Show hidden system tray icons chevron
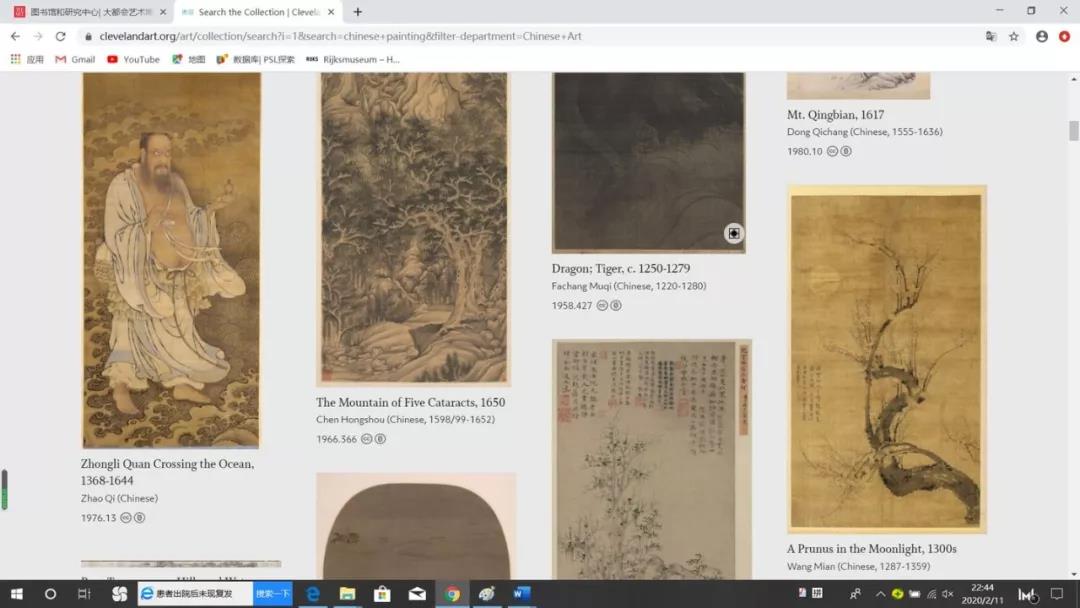The image size is (1080, 608). pyautogui.click(x=880, y=594)
